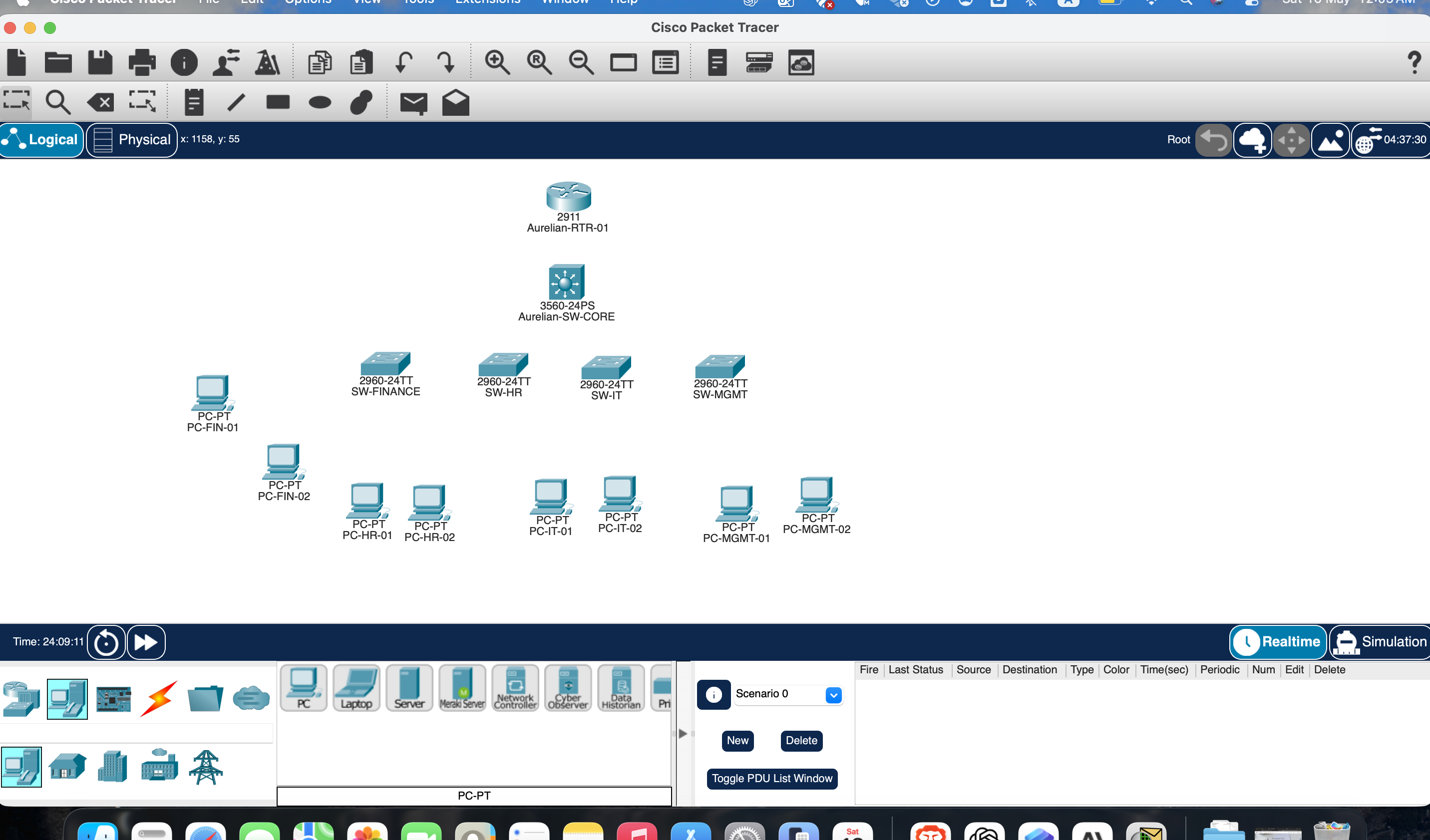This screenshot has height=840, width=1430.
Task: Create New Cluster cloud icon
Action: coord(1252,140)
